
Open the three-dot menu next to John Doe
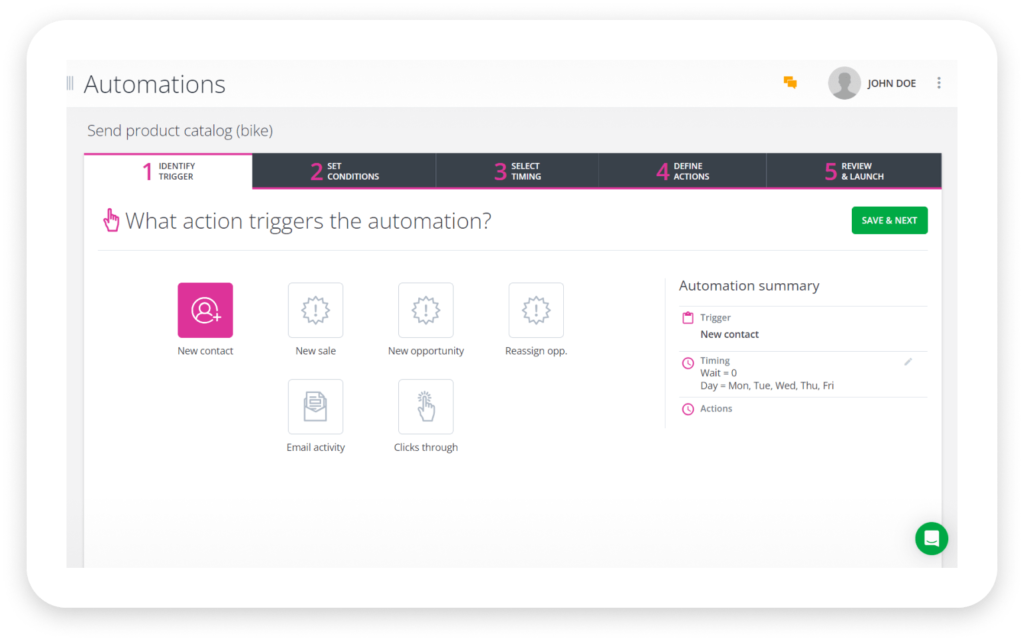point(938,84)
